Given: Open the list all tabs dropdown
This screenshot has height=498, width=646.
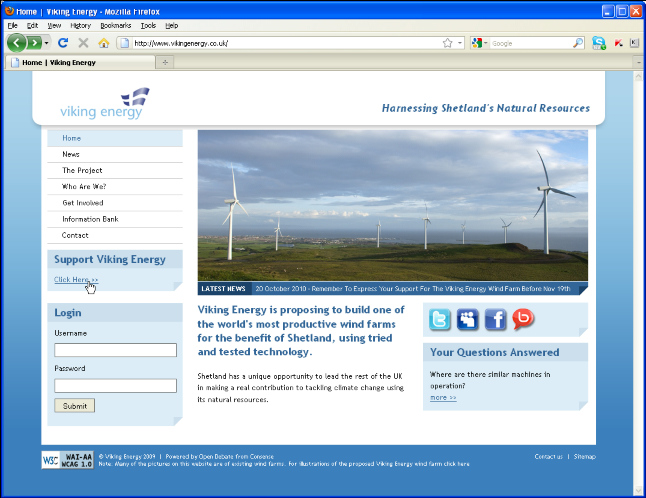Looking at the screenshot, I should [639, 62].
